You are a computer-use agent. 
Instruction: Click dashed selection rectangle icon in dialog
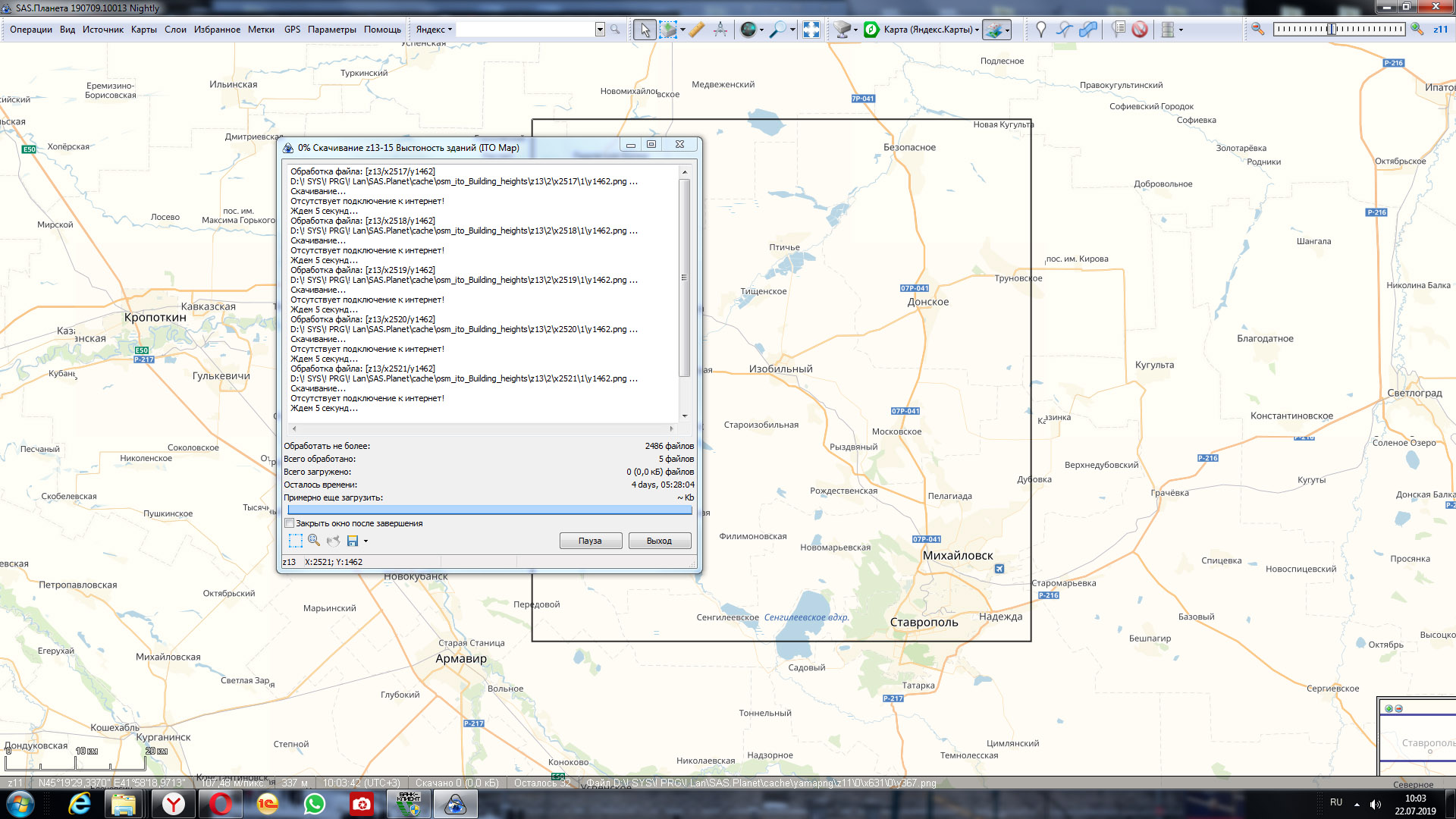pyautogui.click(x=295, y=541)
